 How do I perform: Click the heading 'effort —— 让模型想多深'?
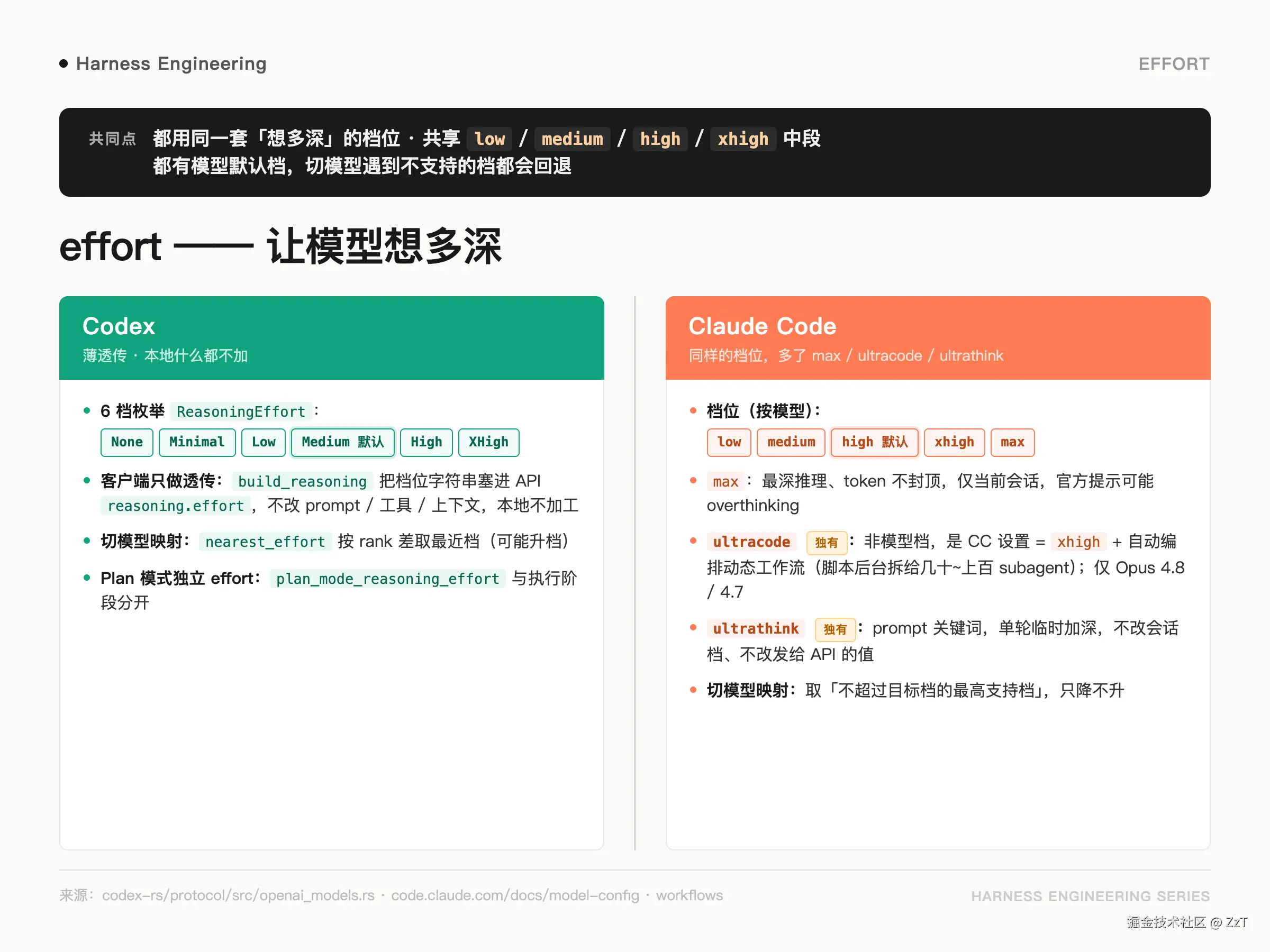tap(280, 246)
